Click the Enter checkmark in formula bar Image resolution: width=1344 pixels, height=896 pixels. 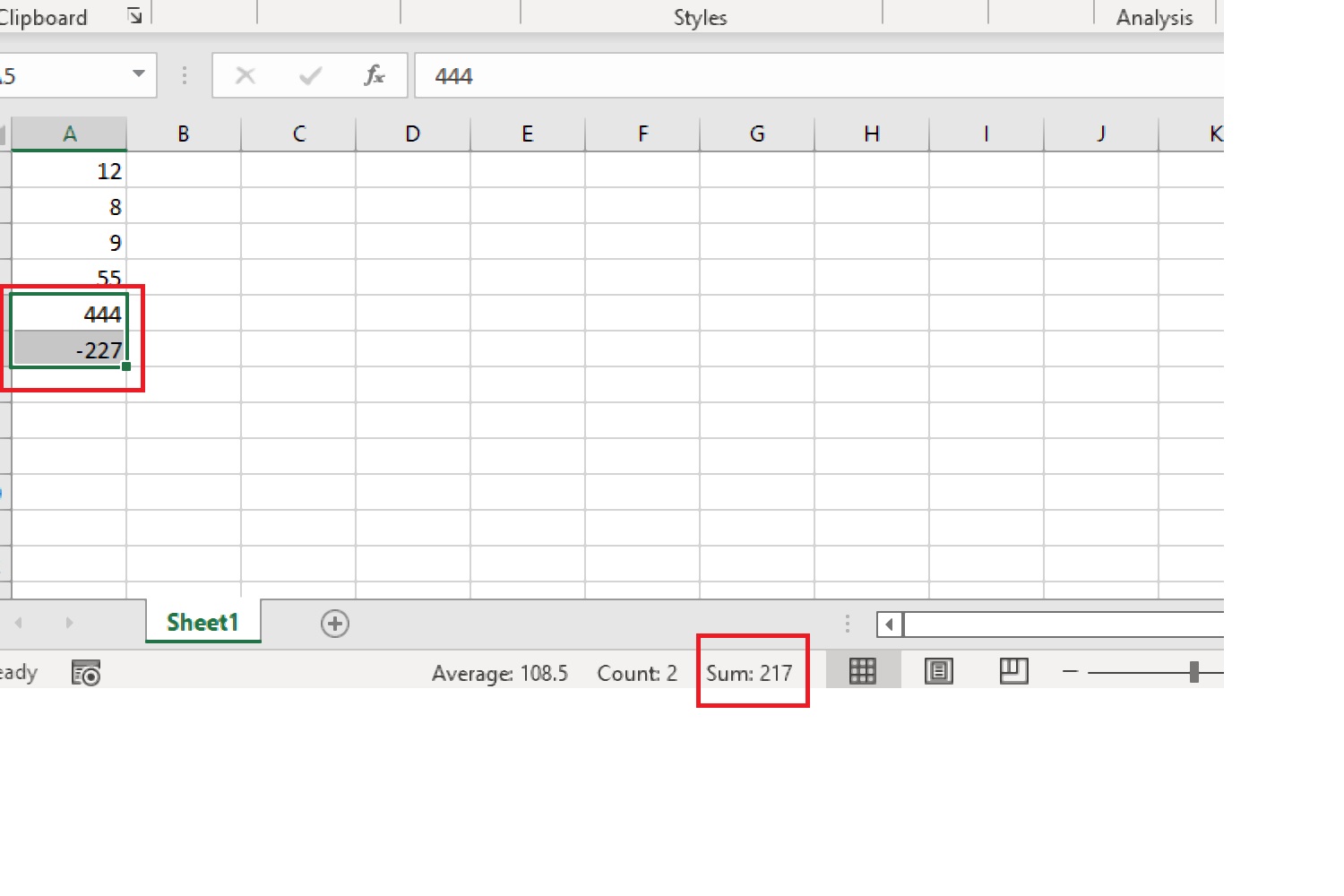(x=310, y=76)
